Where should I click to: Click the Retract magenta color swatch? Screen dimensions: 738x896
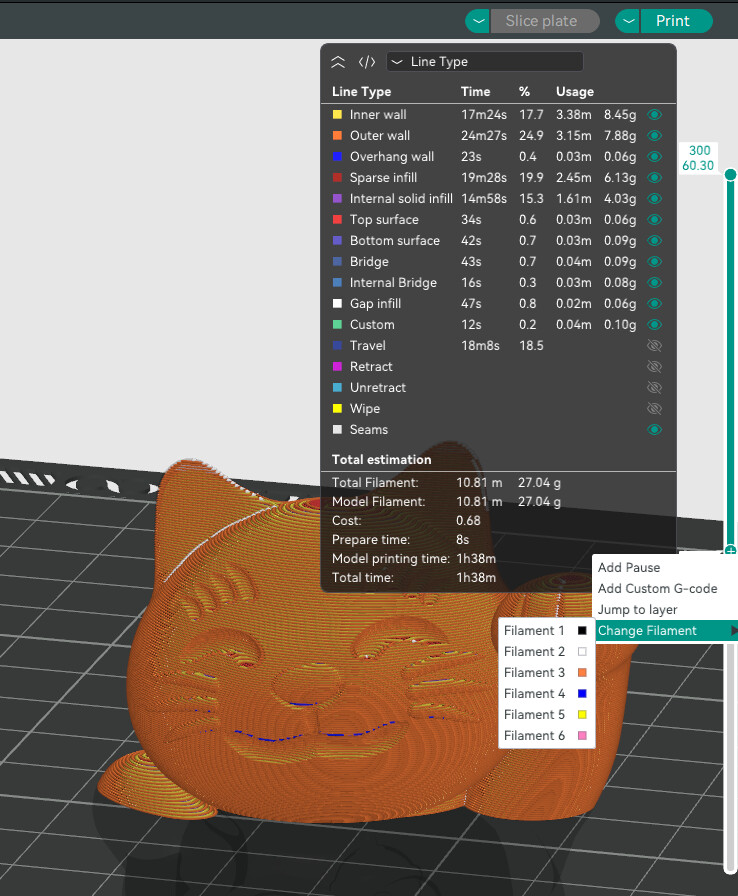[x=338, y=367]
